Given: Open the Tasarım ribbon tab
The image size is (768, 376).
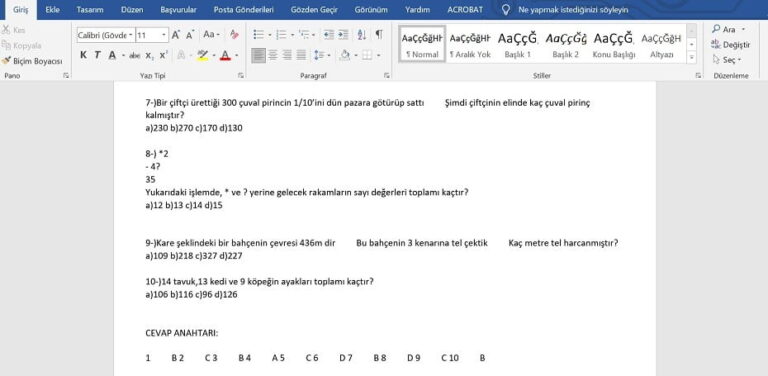Looking at the screenshot, I should [x=90, y=10].
